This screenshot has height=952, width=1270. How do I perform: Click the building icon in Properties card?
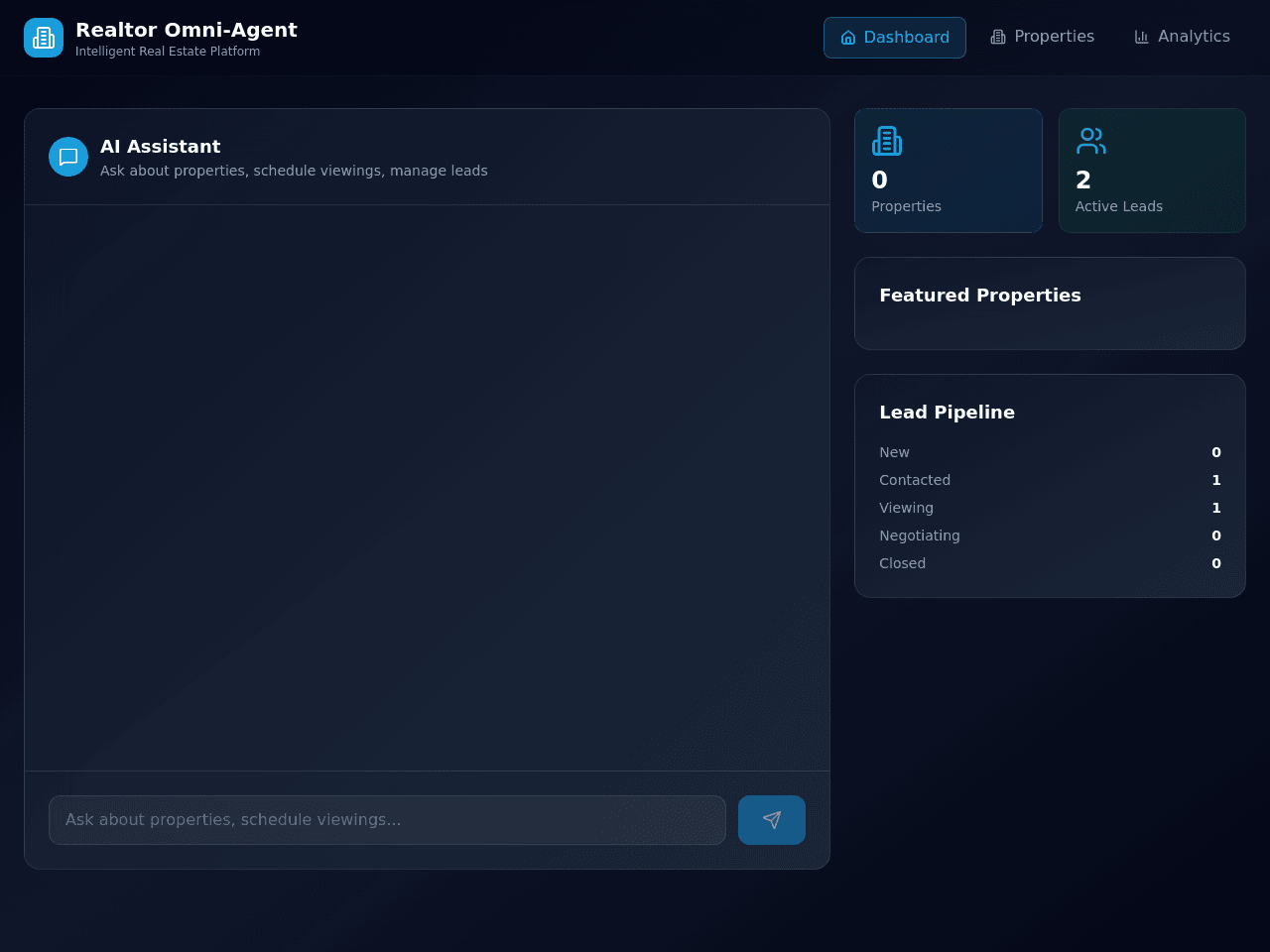pos(887,141)
